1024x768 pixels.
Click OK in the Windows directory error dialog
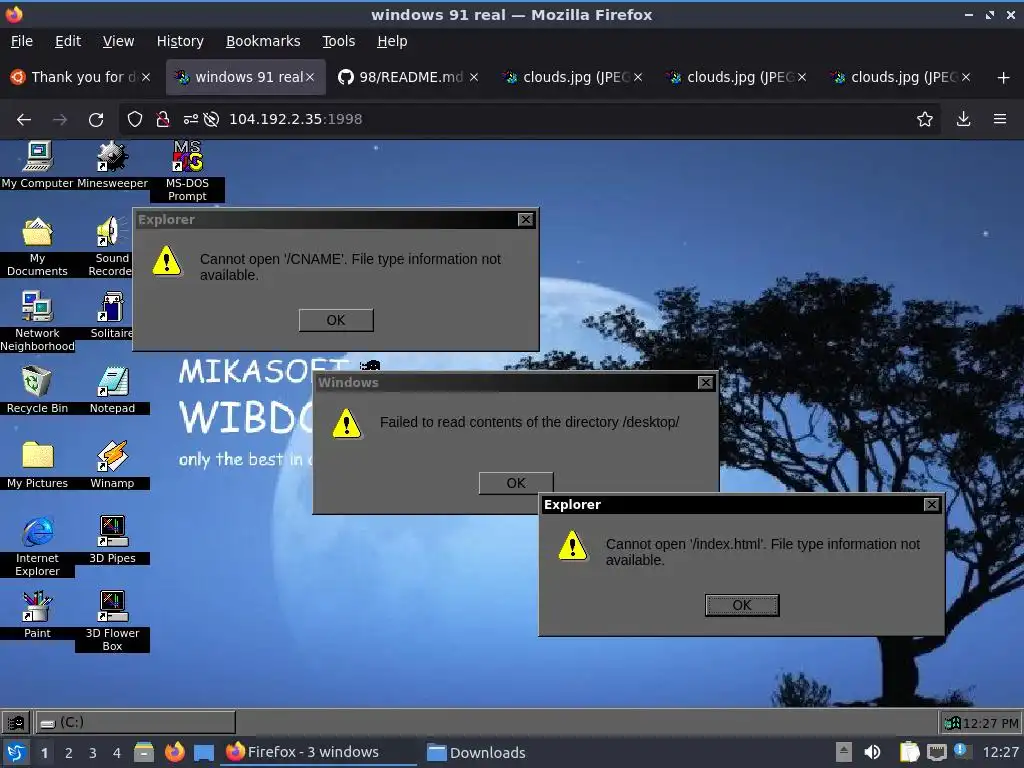[x=515, y=483]
